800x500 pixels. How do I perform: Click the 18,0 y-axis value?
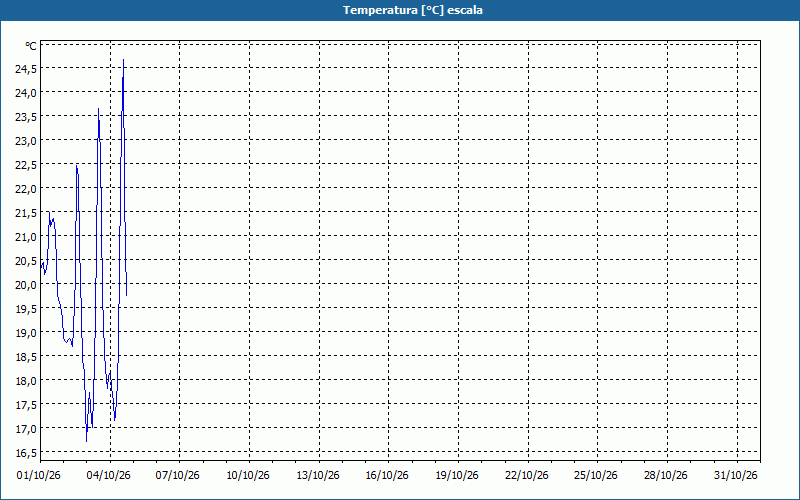coord(26,381)
